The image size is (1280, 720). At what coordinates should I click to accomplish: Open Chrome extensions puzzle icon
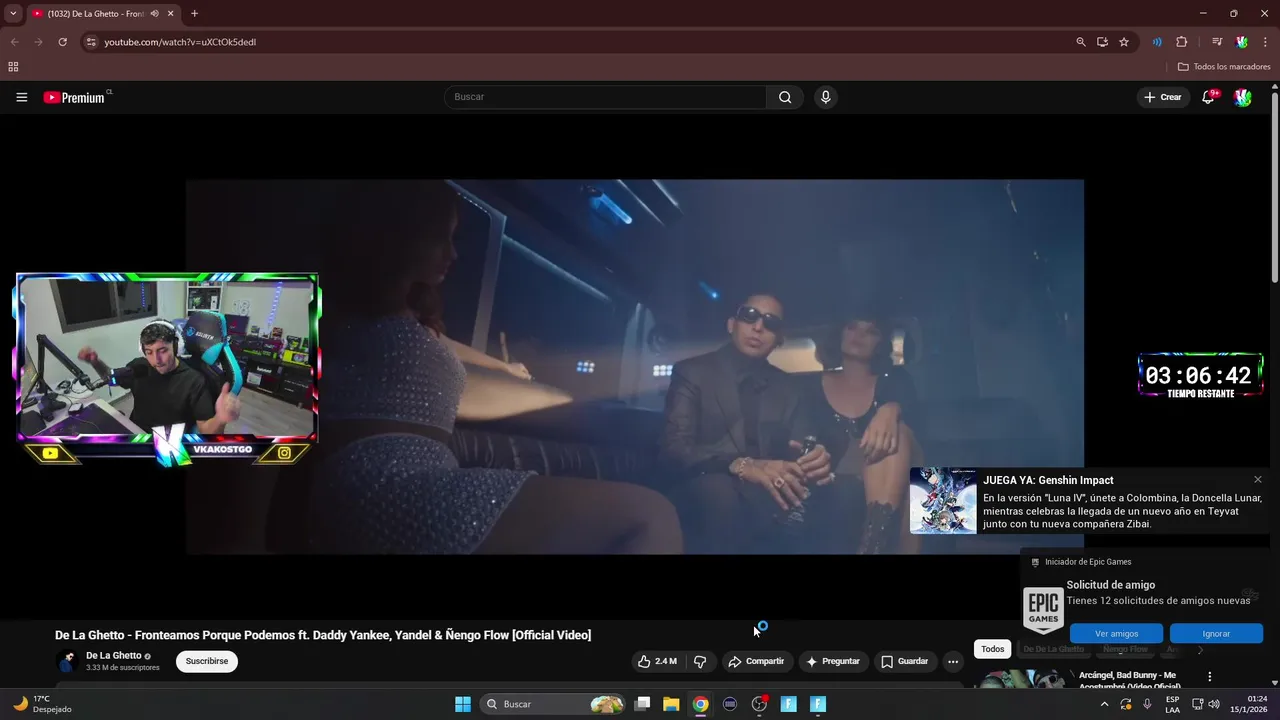click(1181, 42)
